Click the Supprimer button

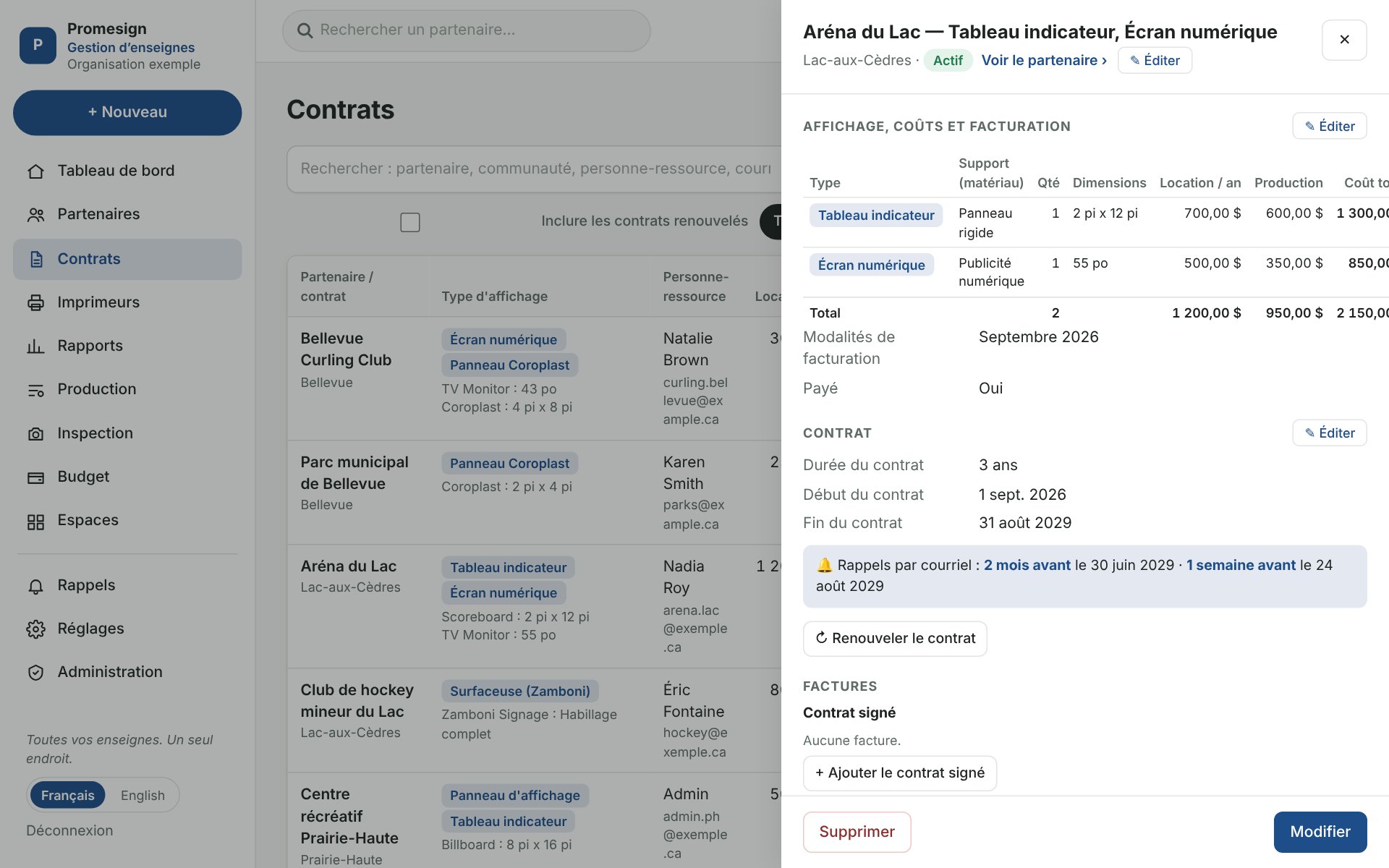pyautogui.click(x=857, y=832)
